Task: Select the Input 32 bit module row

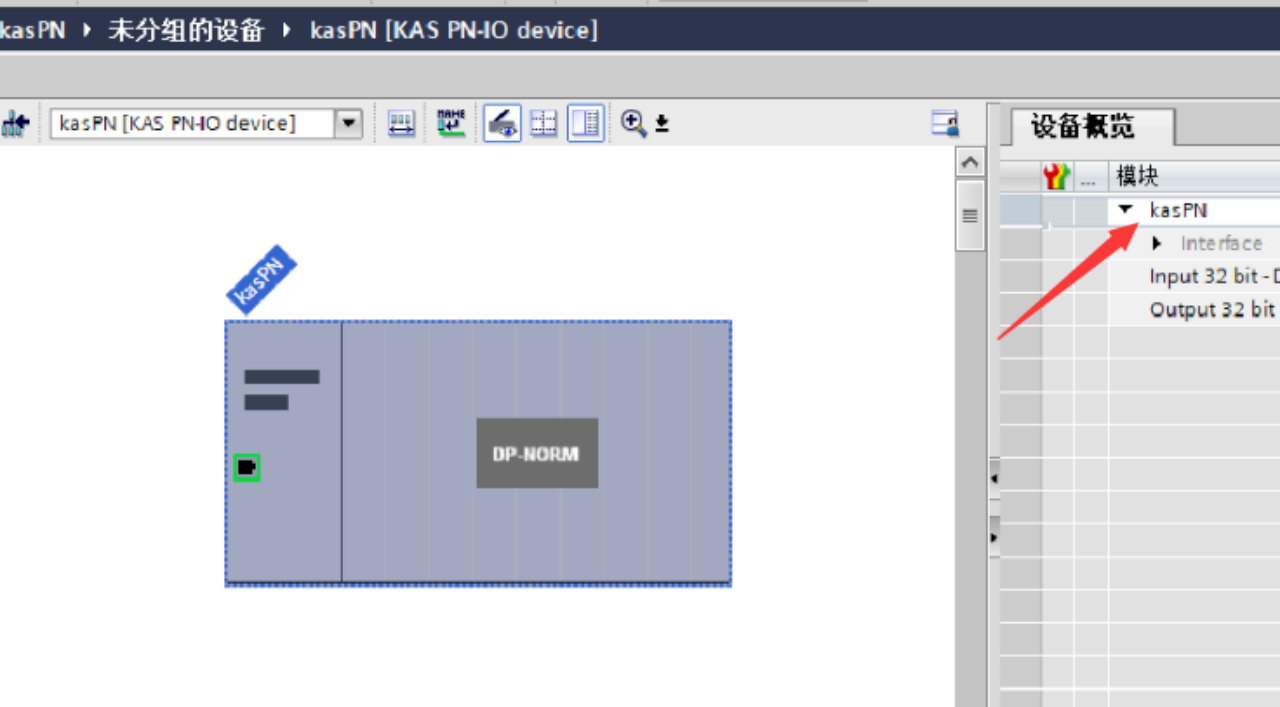Action: pos(1212,277)
